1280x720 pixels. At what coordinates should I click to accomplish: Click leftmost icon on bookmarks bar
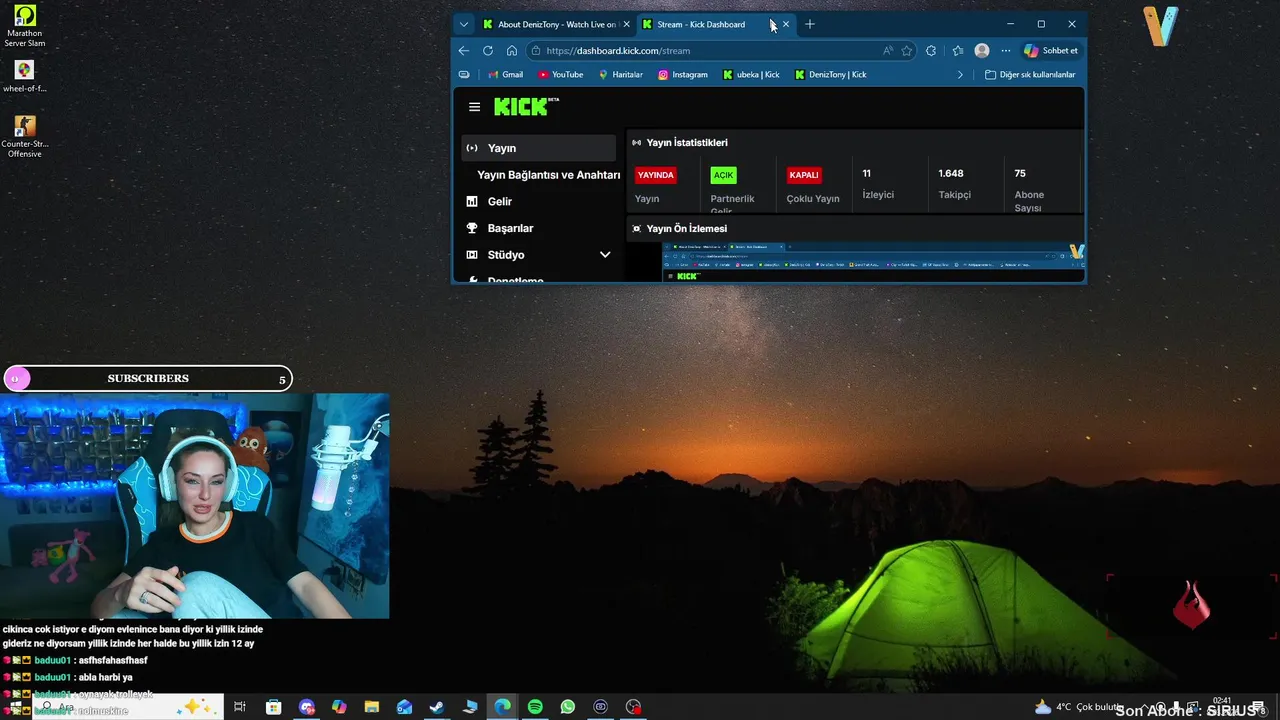[464, 75]
